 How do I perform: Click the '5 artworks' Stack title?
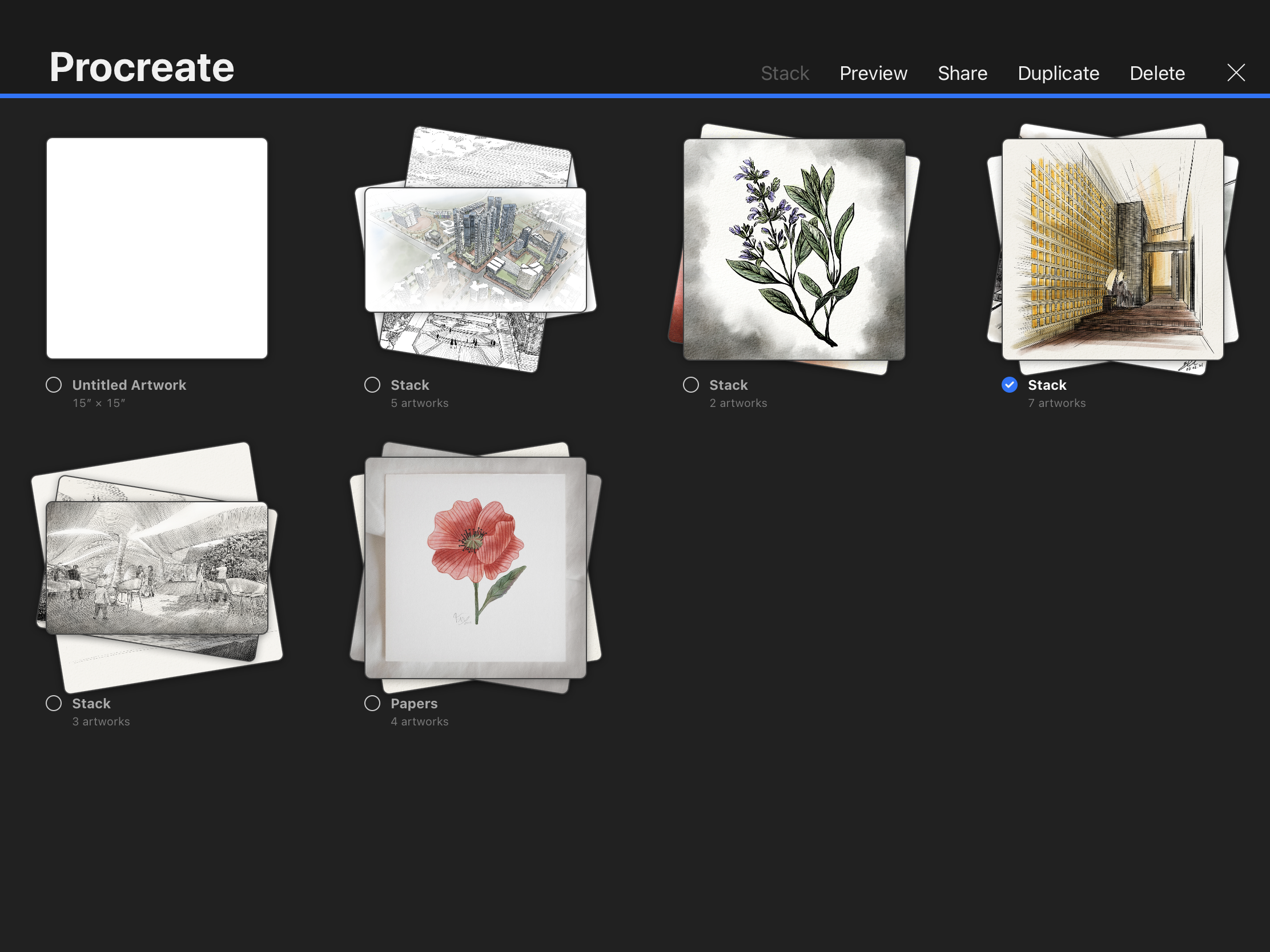[410, 385]
